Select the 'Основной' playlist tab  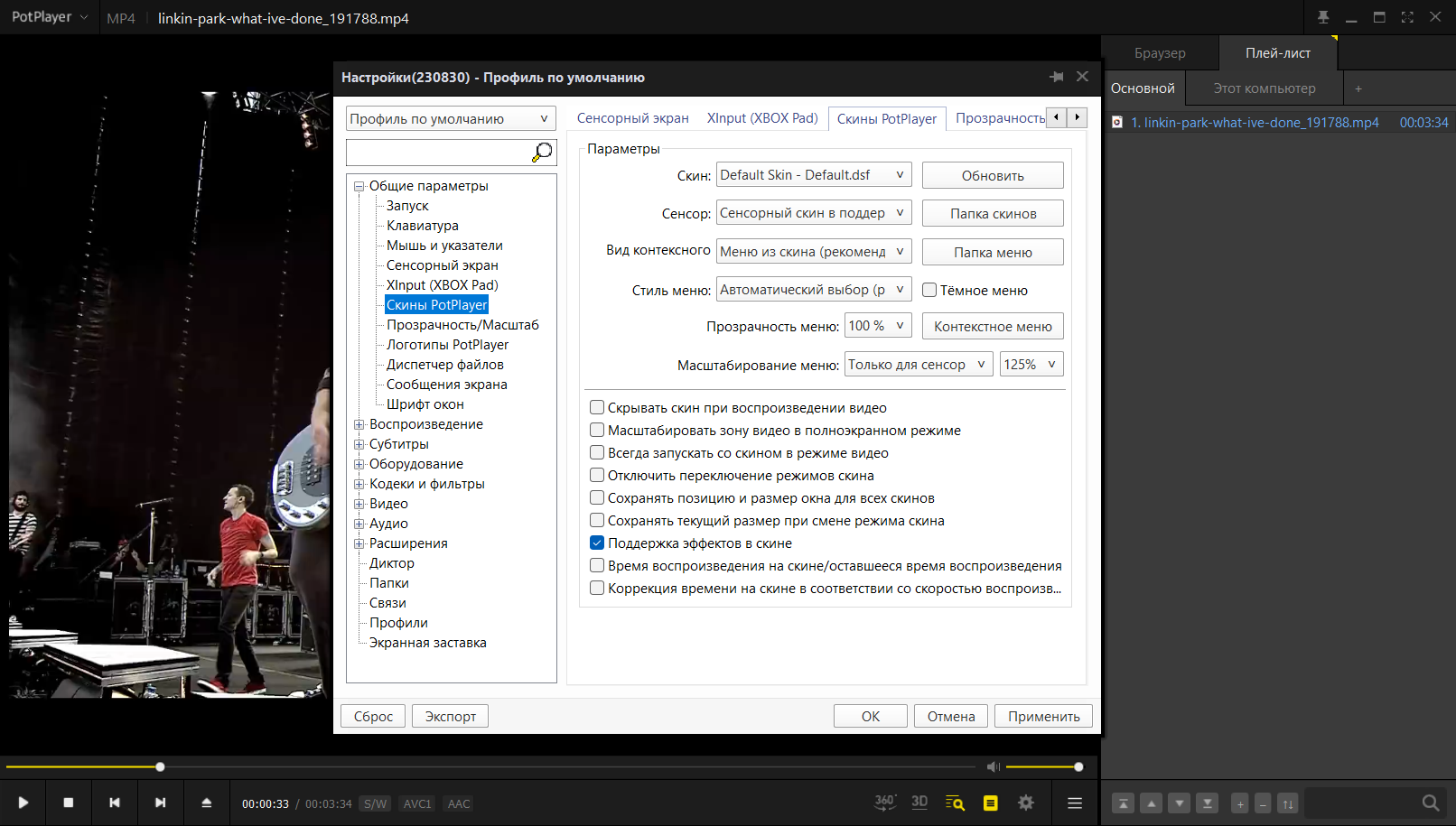[1143, 88]
